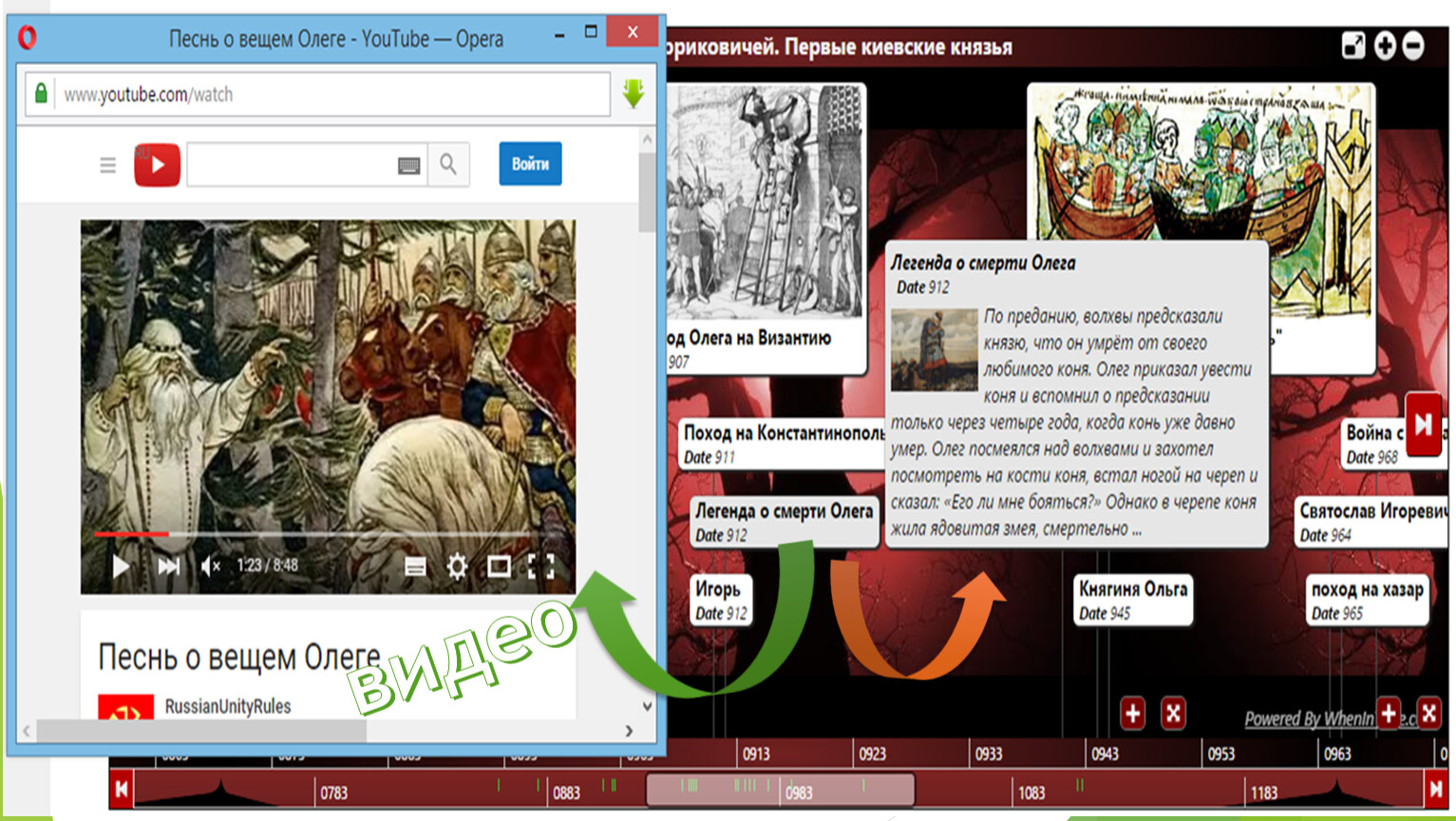Open the on-screen keyboard in YouTube search
Viewport: 1456px width, 821px height.
point(409,165)
